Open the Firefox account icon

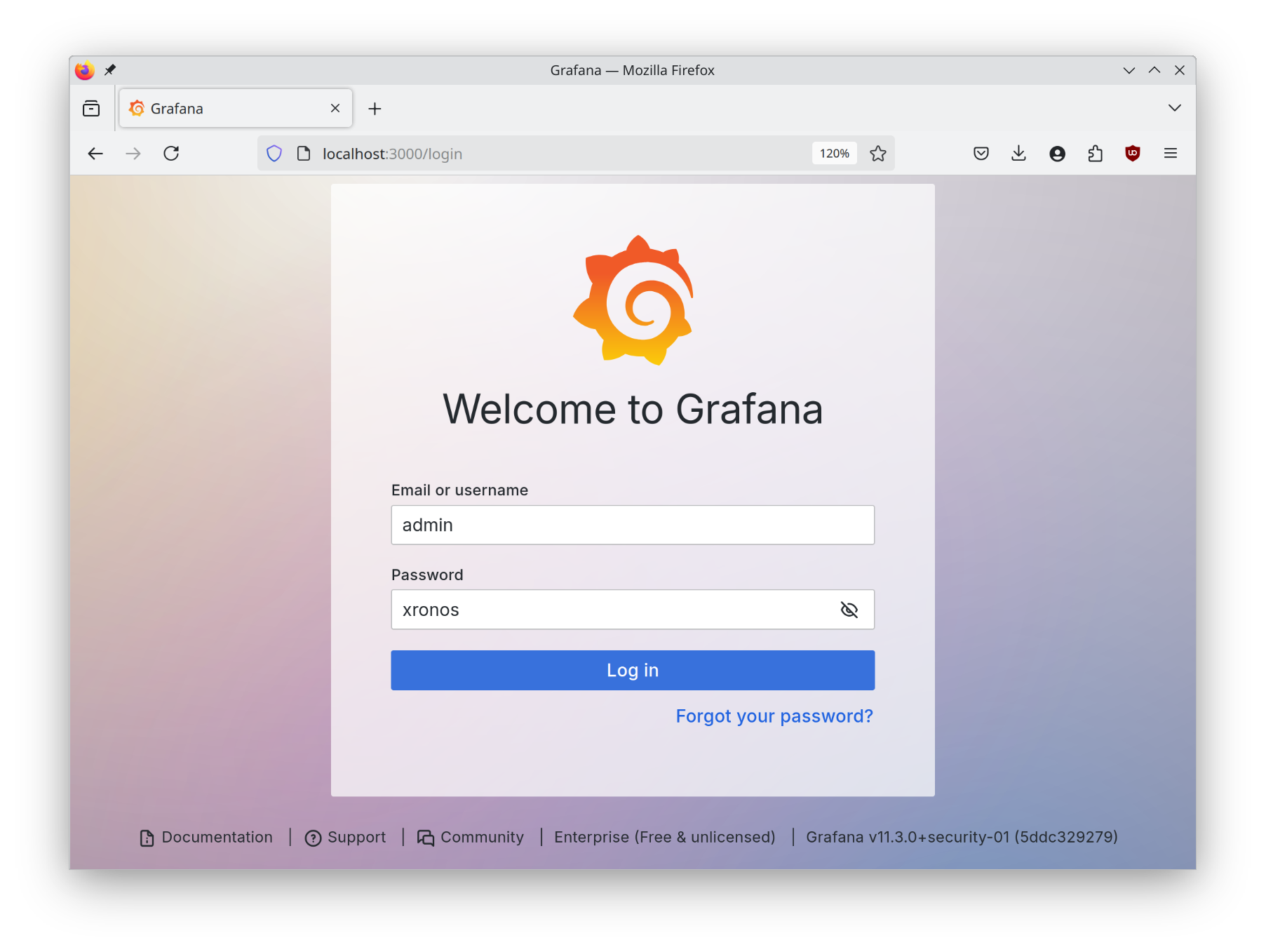click(1057, 154)
